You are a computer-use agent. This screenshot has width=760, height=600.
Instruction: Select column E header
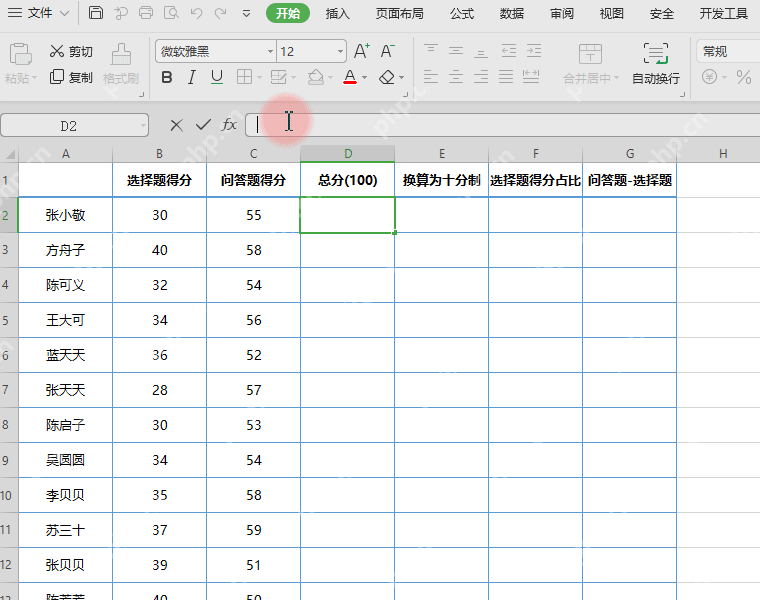tap(442, 154)
